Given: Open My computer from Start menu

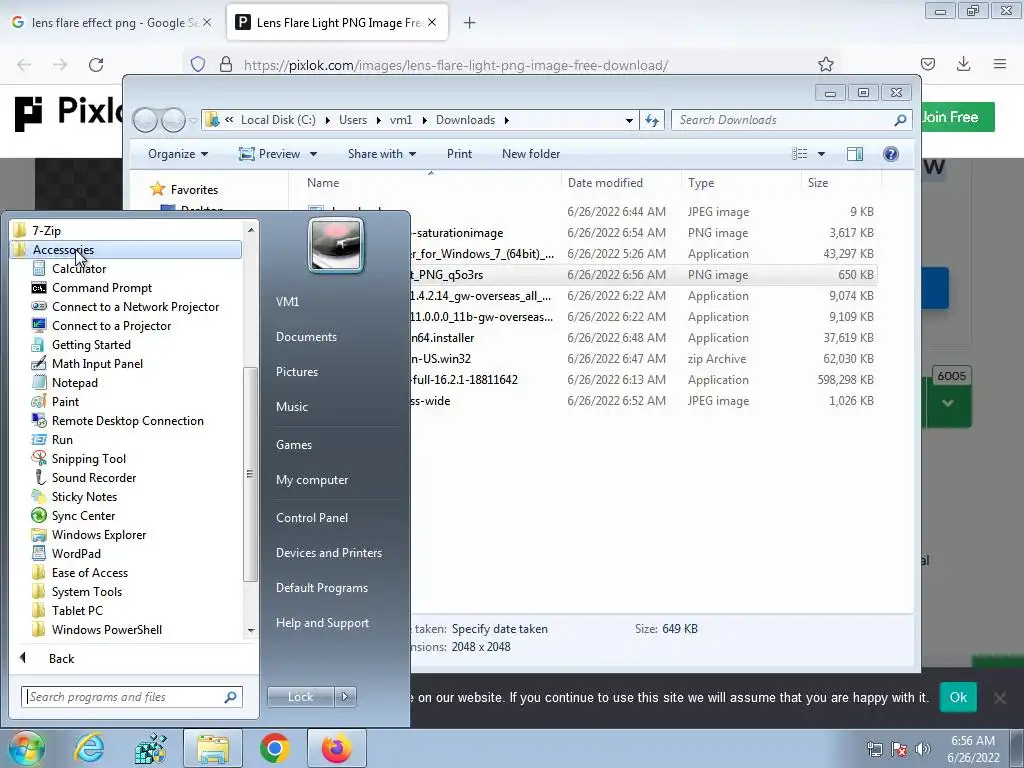Looking at the screenshot, I should coord(312,480).
